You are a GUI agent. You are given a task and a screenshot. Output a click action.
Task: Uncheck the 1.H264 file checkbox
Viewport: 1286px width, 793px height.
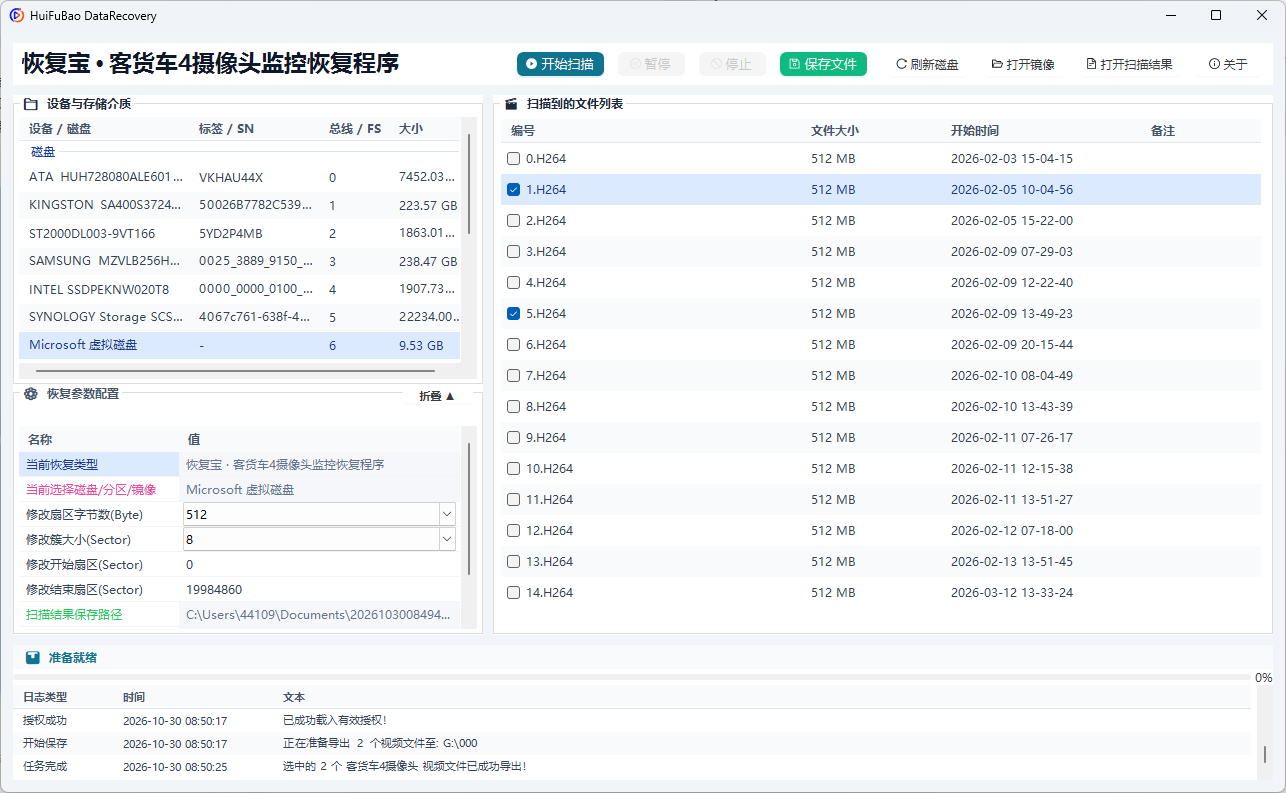point(514,190)
